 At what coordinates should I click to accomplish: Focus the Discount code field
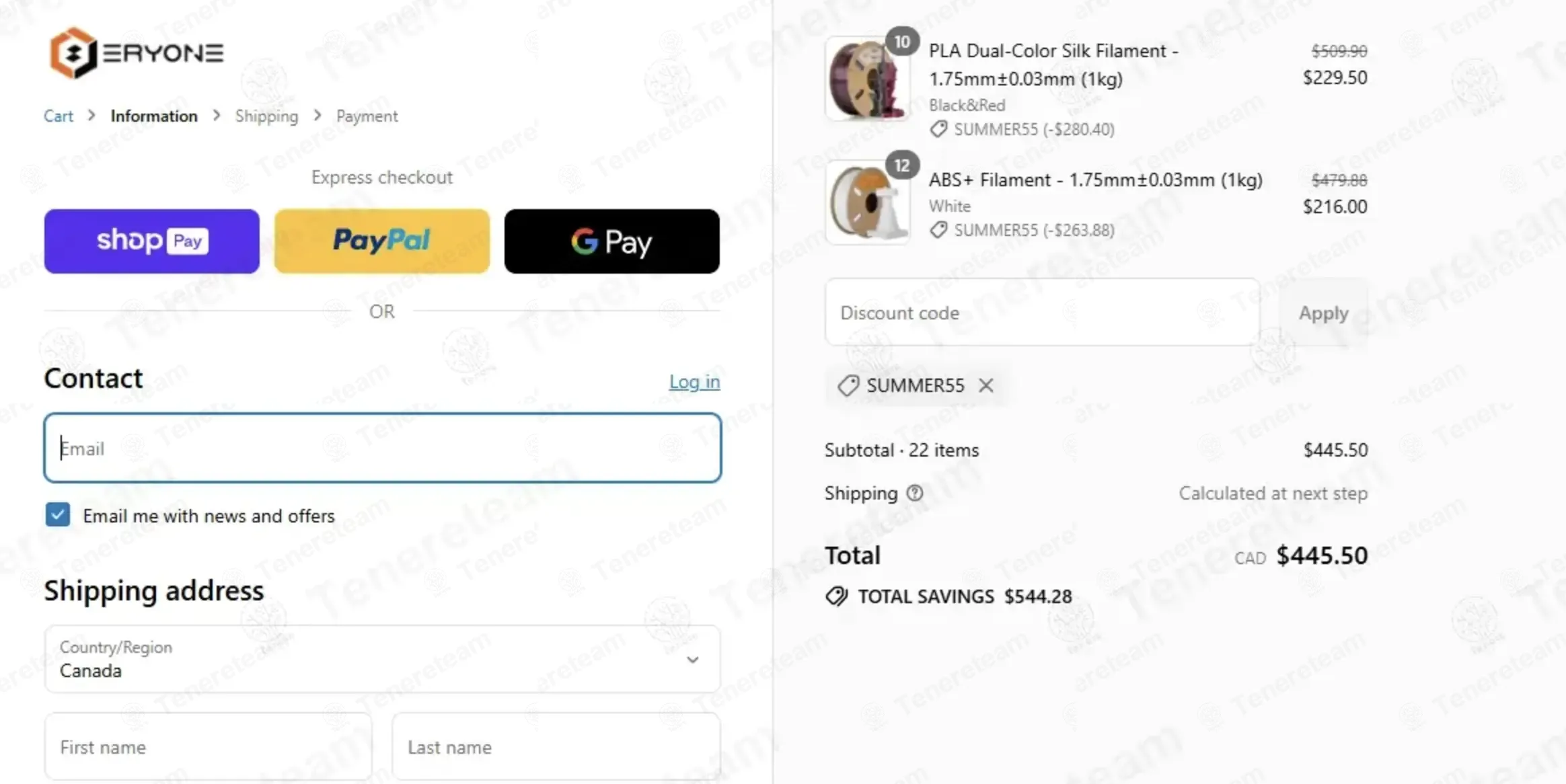coord(1042,313)
